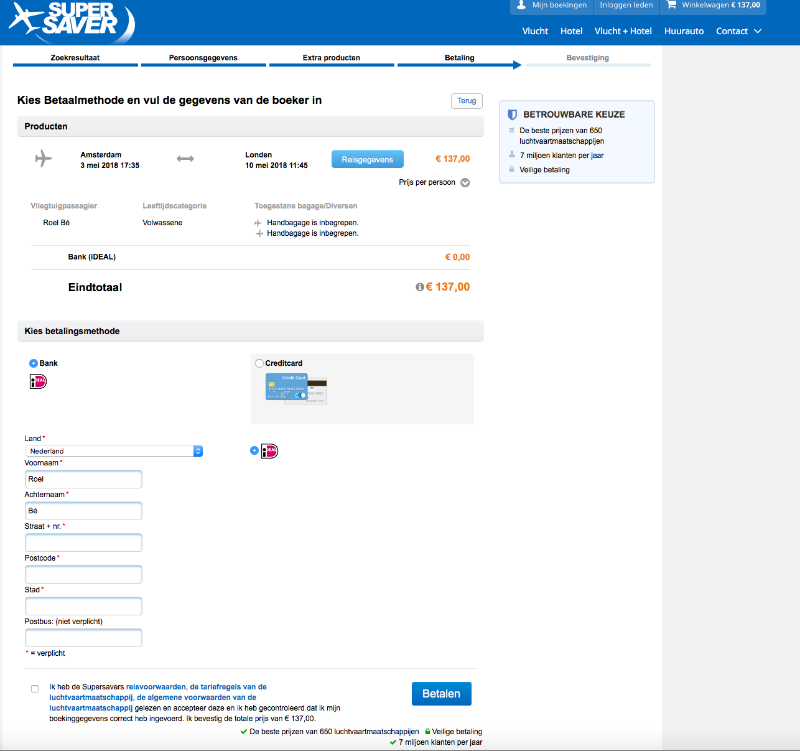Click the Supersaver airplane logo

point(64,22)
